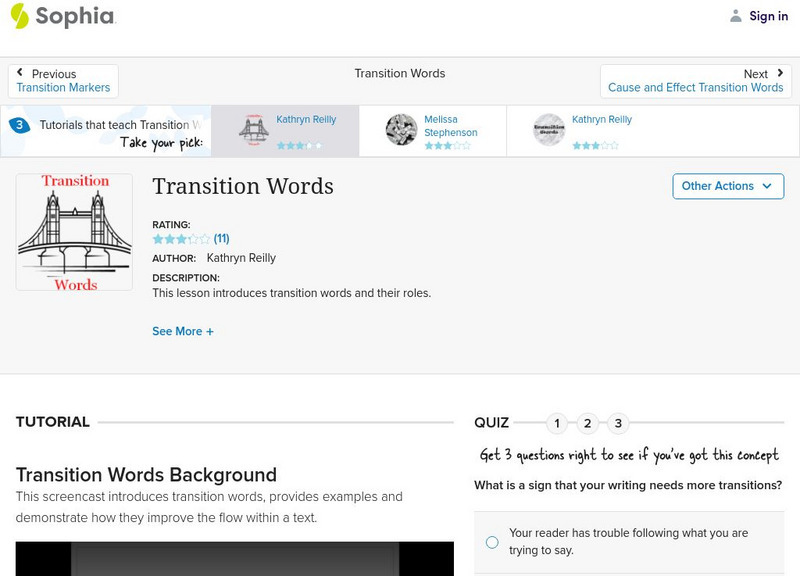Rate the tutorial using the star rating
The height and width of the screenshot is (576, 800).
(178, 239)
